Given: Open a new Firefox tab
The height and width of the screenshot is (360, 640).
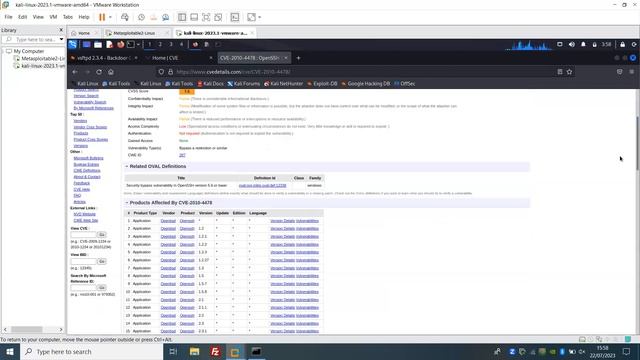Looking at the screenshot, I should pyautogui.click(x=298, y=58).
